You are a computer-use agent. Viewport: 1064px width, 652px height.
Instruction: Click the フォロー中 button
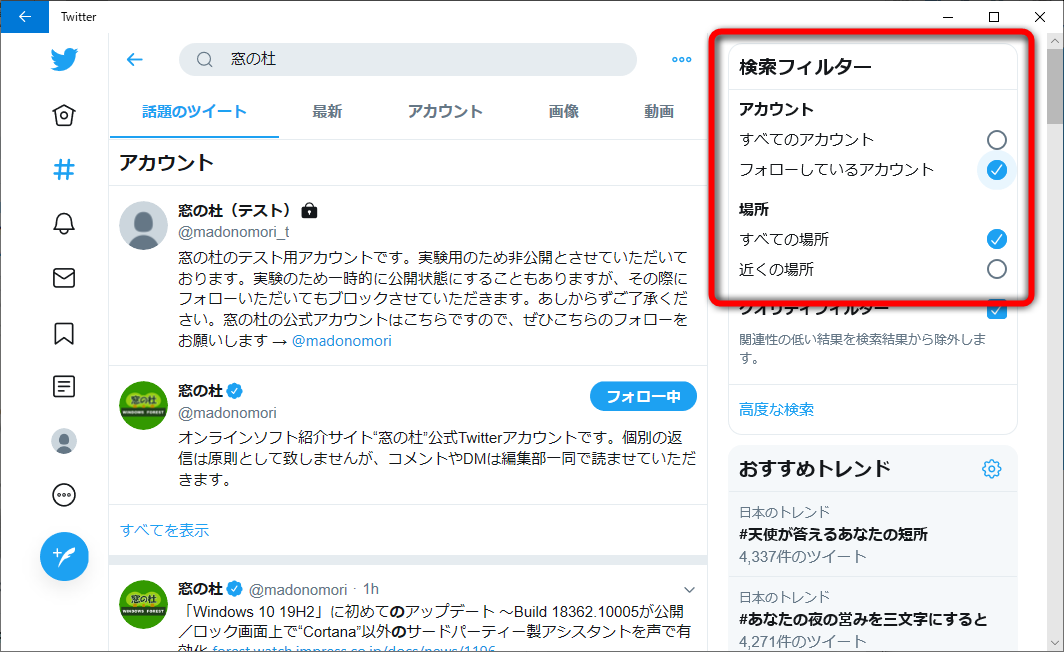643,396
